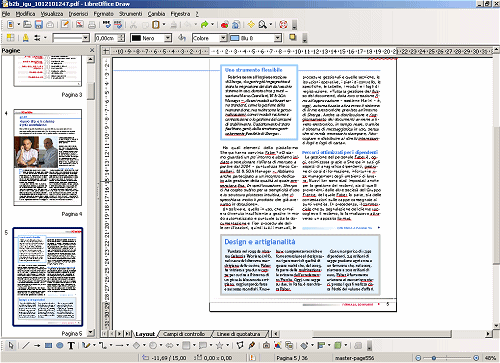Select the Symbol Shapes smiley tool
Screen dimensions: 500x363
click(153, 345)
